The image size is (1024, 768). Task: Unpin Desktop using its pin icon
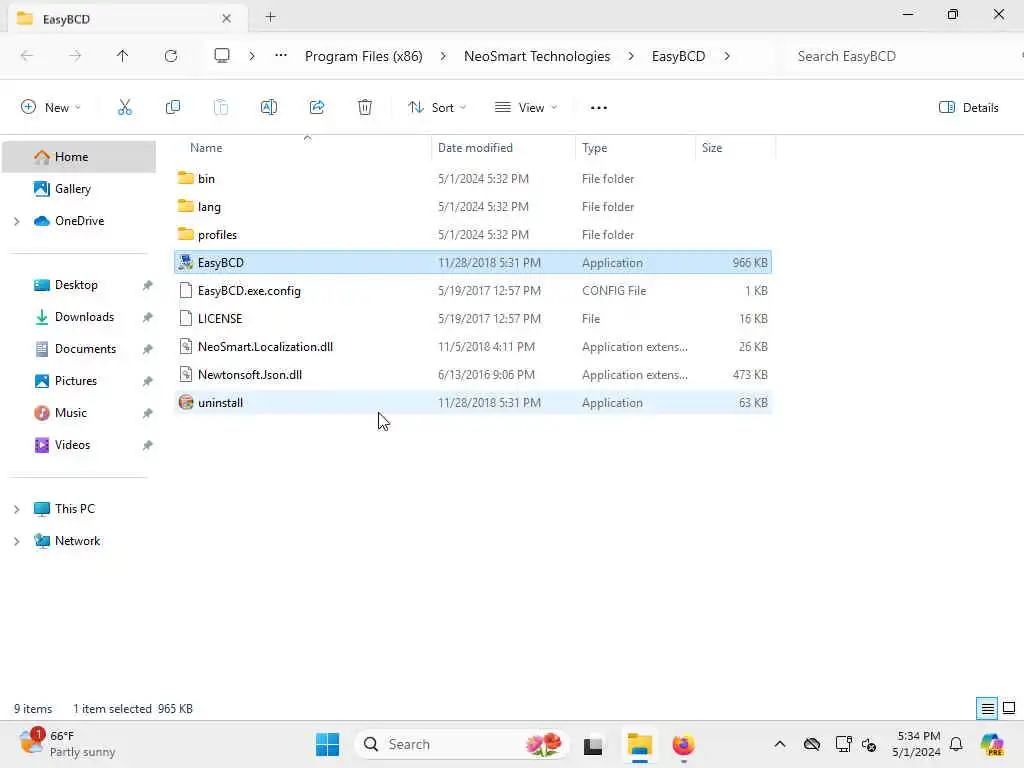click(148, 285)
